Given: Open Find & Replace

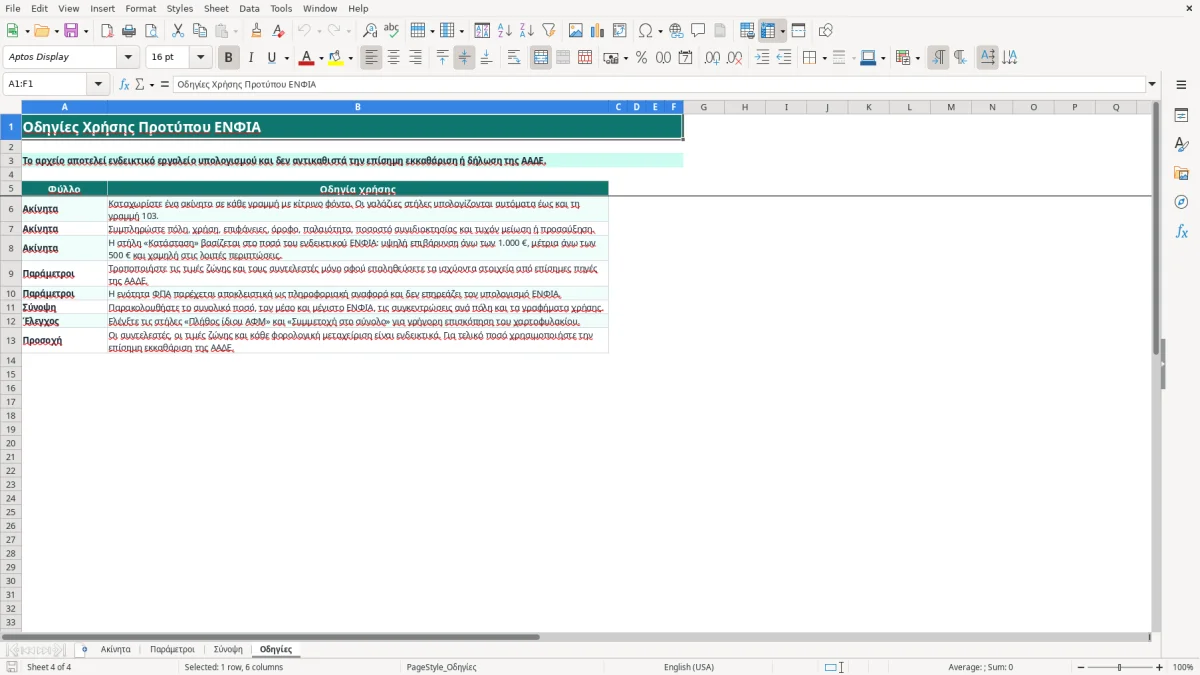Looking at the screenshot, I should tap(370, 31).
